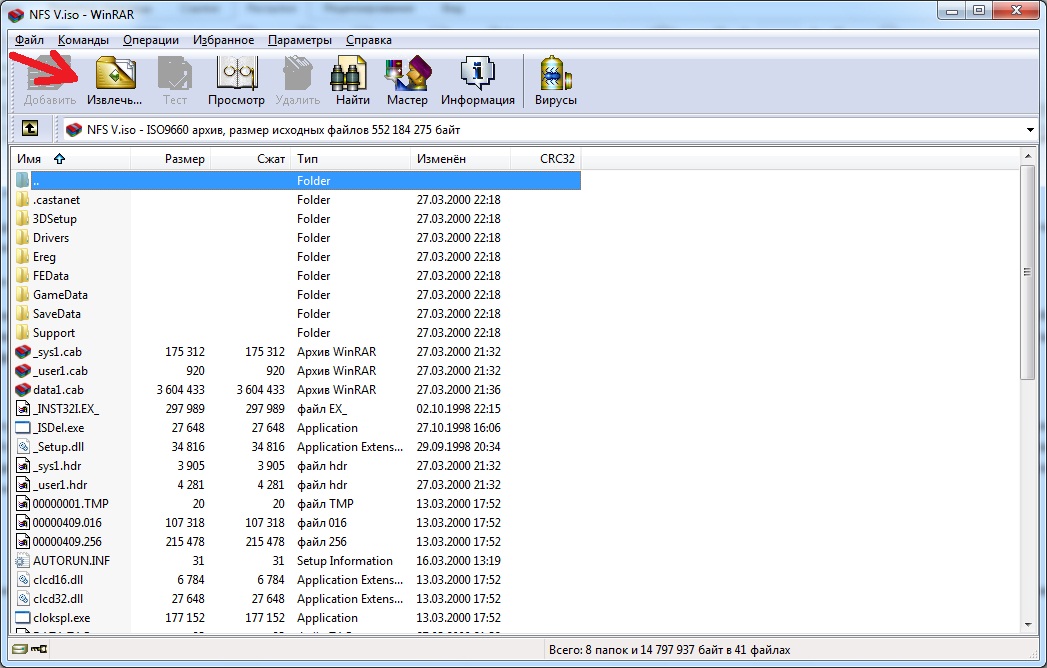Image resolution: width=1047 pixels, height=668 pixels.
Task: Click the status bar totals text
Action: (669, 649)
